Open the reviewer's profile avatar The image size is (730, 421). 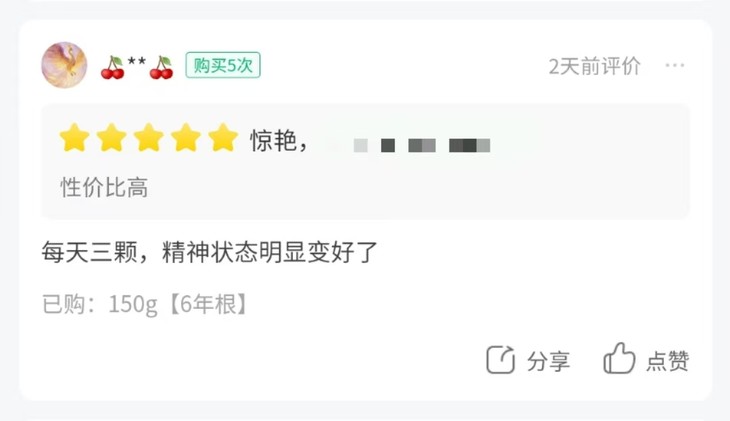[x=64, y=65]
